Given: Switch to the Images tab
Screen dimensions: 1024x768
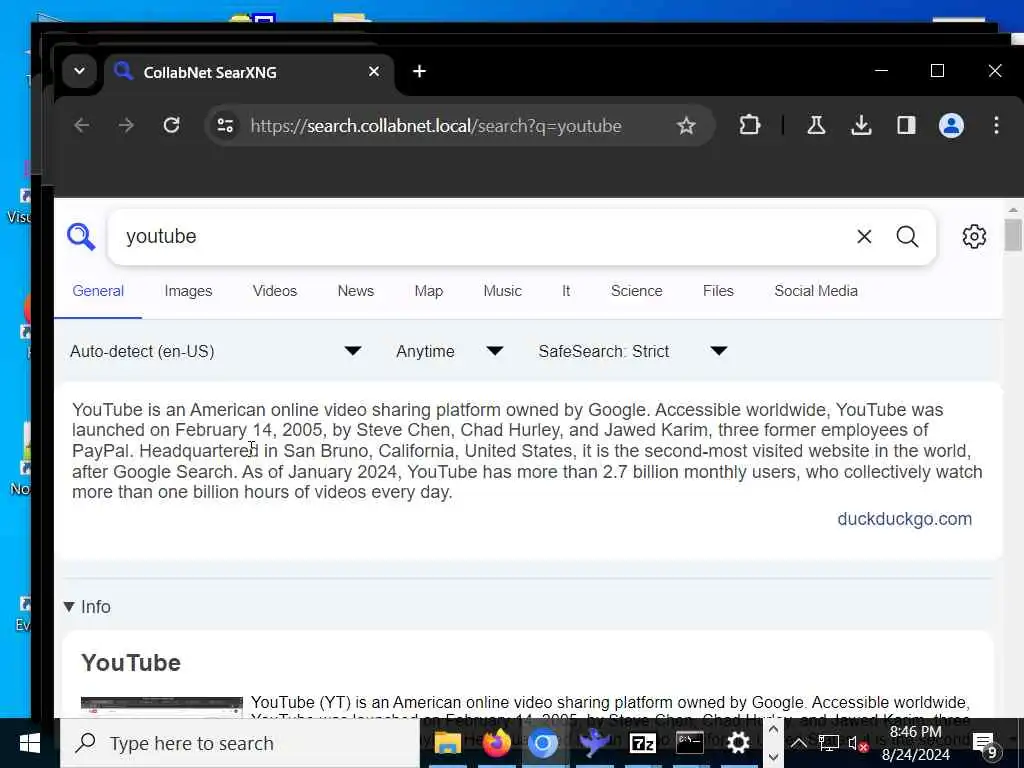Looking at the screenshot, I should pyautogui.click(x=188, y=291).
